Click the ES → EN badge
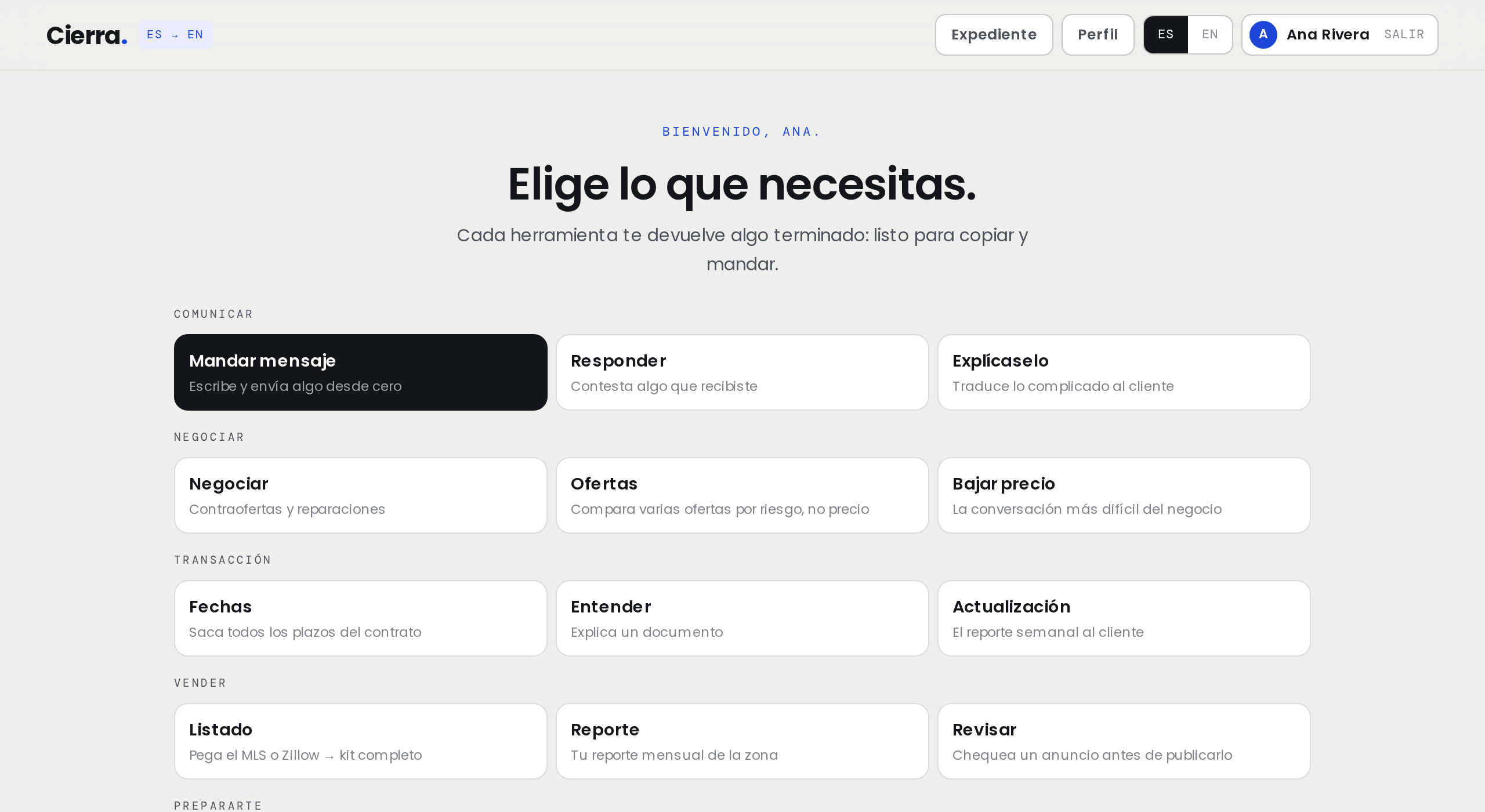The height and width of the screenshot is (812, 1485). (175, 35)
